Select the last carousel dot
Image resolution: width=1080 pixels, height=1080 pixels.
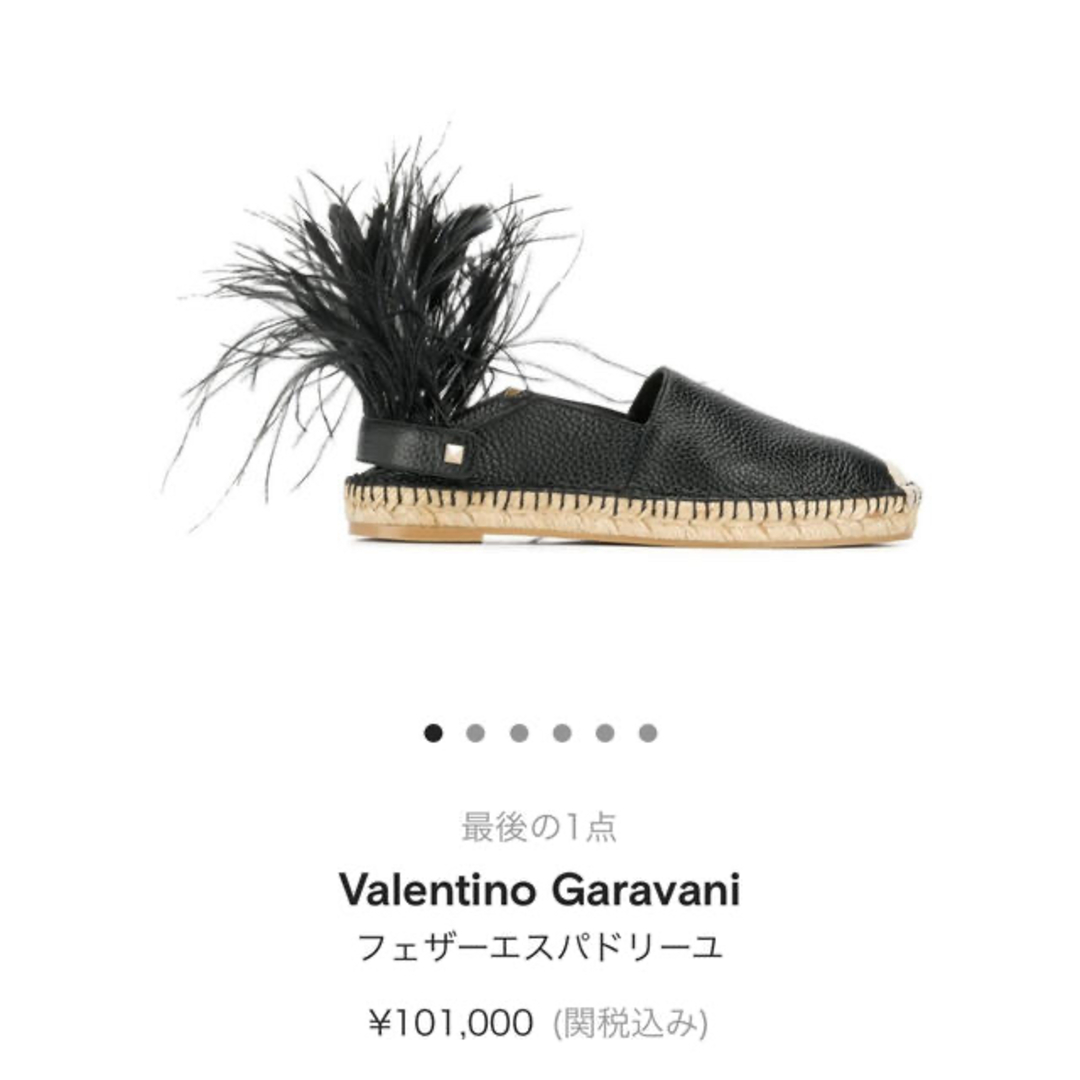(647, 733)
